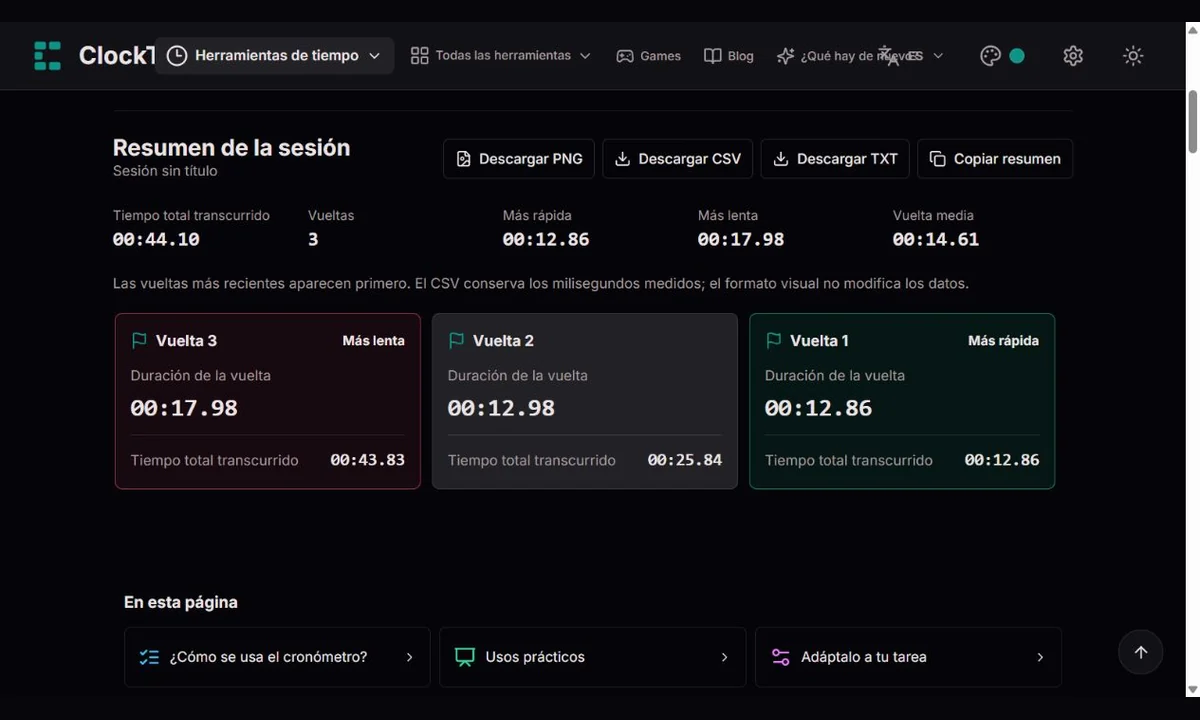The width and height of the screenshot is (1200, 720).
Task: Select the teal accent color dot
Action: pyautogui.click(x=1017, y=56)
